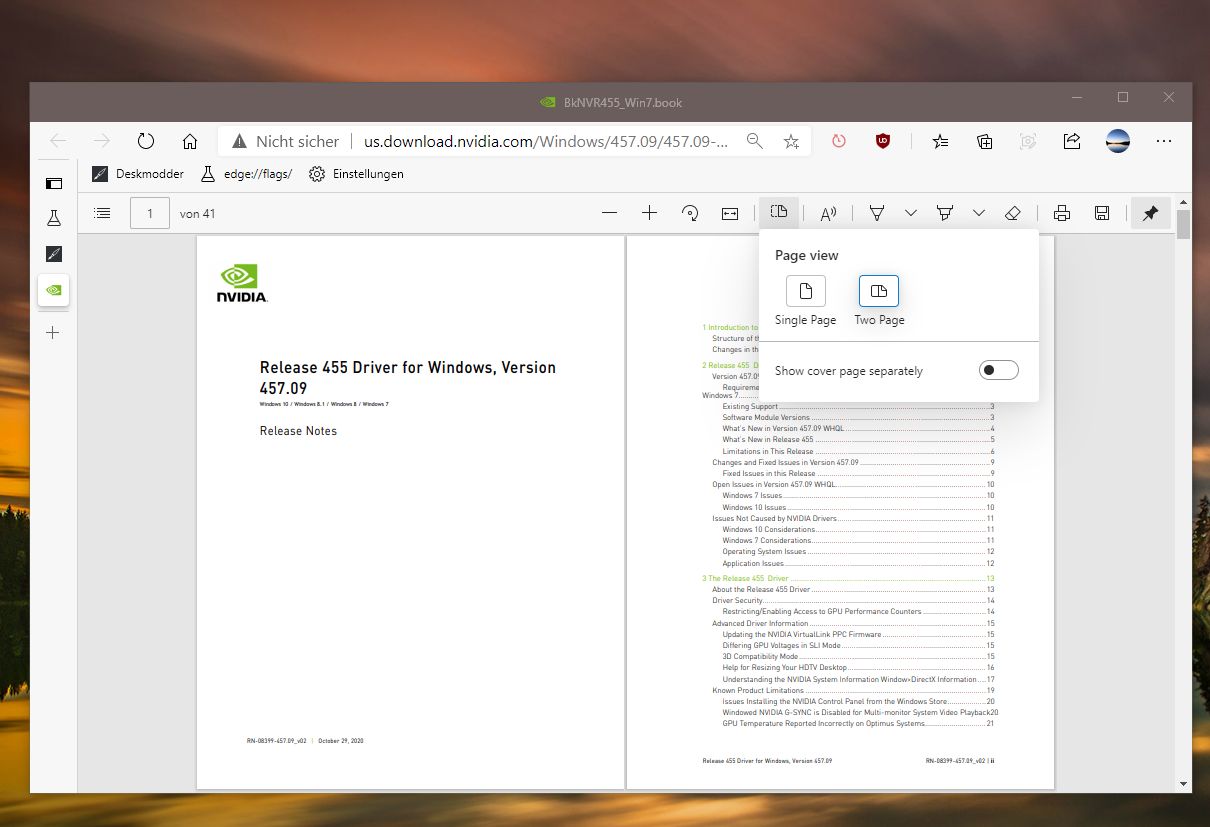Viewport: 1210px width, 827px height.
Task: Click the 'Nicht sicher' security warning
Action: [286, 142]
